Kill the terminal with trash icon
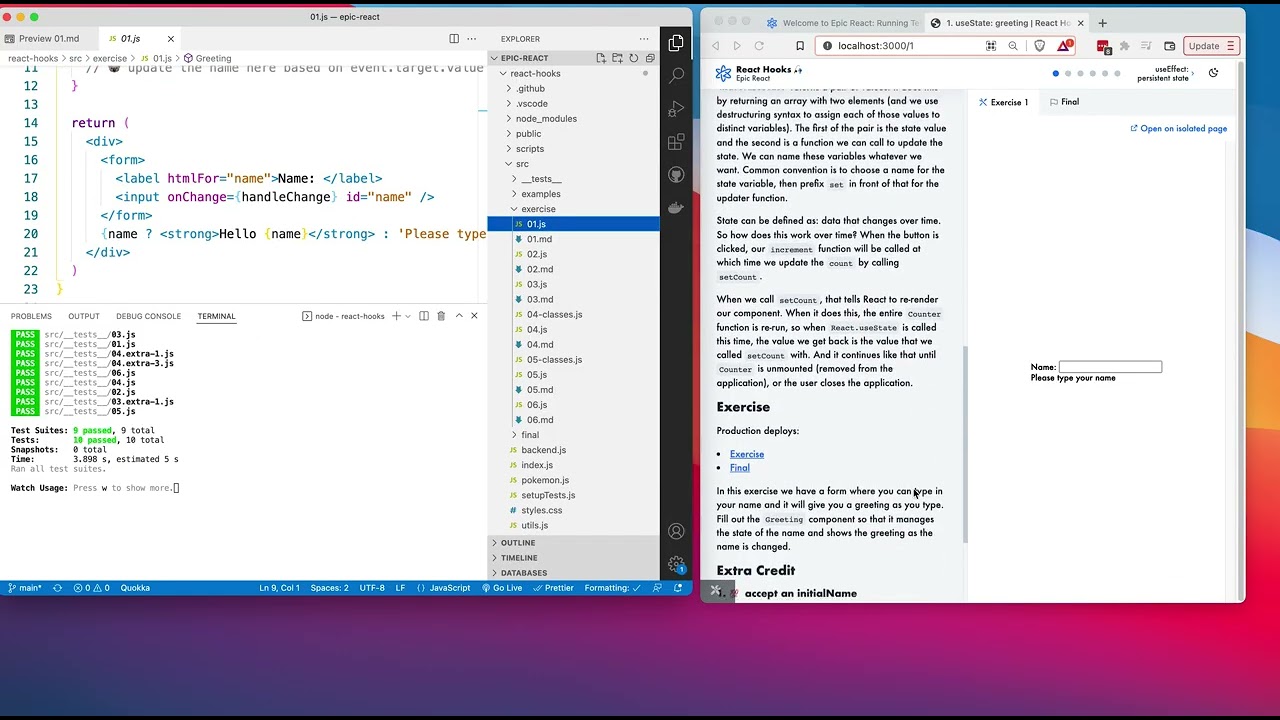1280x720 pixels. (441, 316)
